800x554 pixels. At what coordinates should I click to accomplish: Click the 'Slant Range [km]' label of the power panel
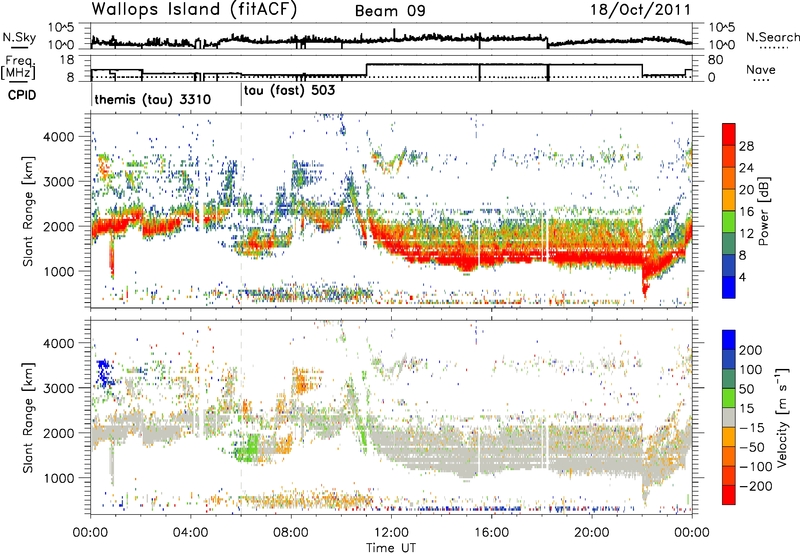28,211
